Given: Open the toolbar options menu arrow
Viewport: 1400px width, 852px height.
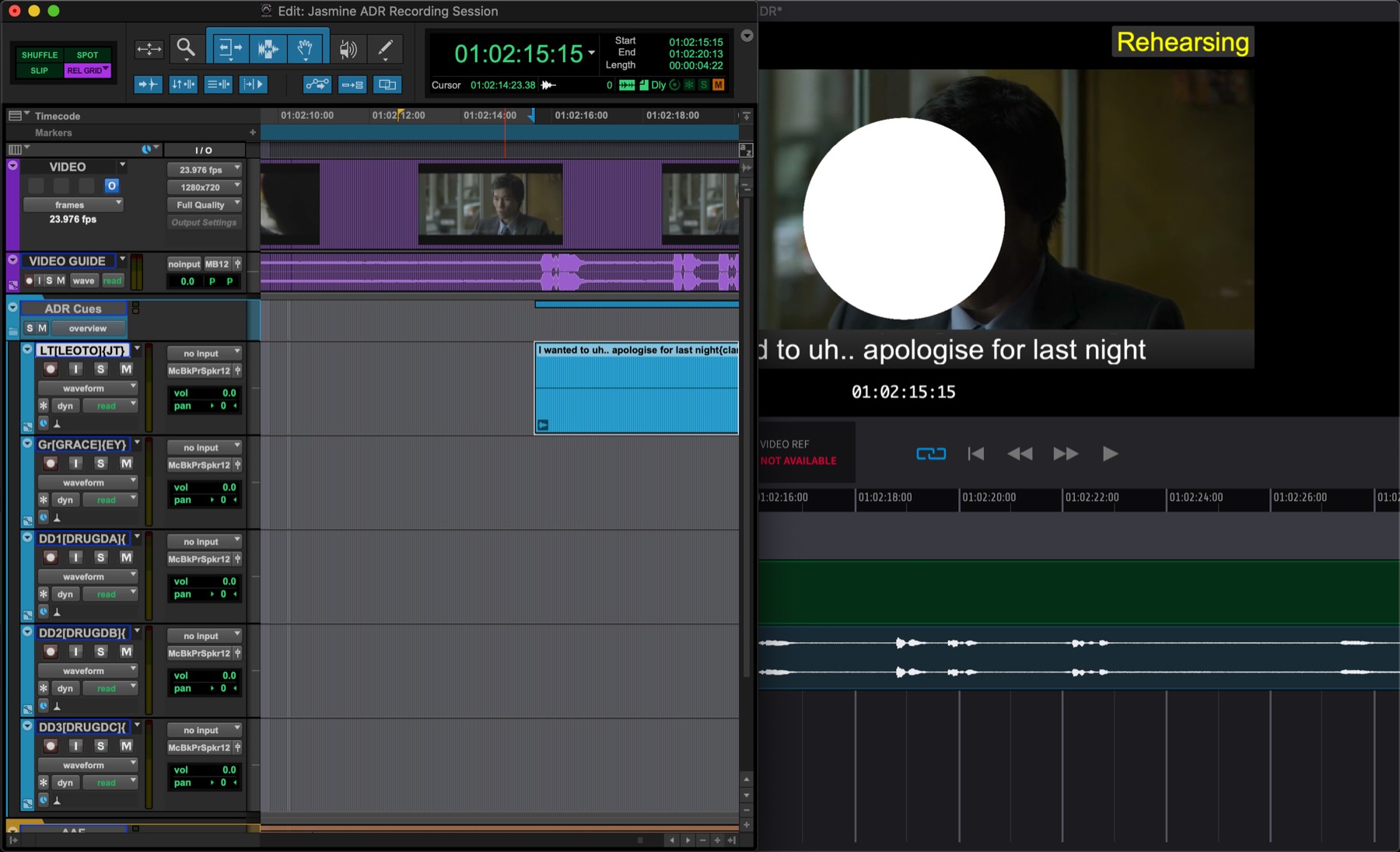Looking at the screenshot, I should [747, 36].
